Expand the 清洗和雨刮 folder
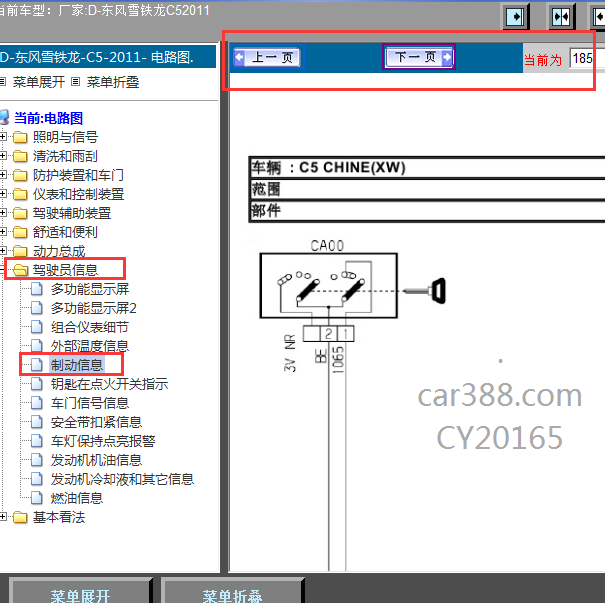Viewport: 605px width, 603px height. pyautogui.click(x=3, y=155)
